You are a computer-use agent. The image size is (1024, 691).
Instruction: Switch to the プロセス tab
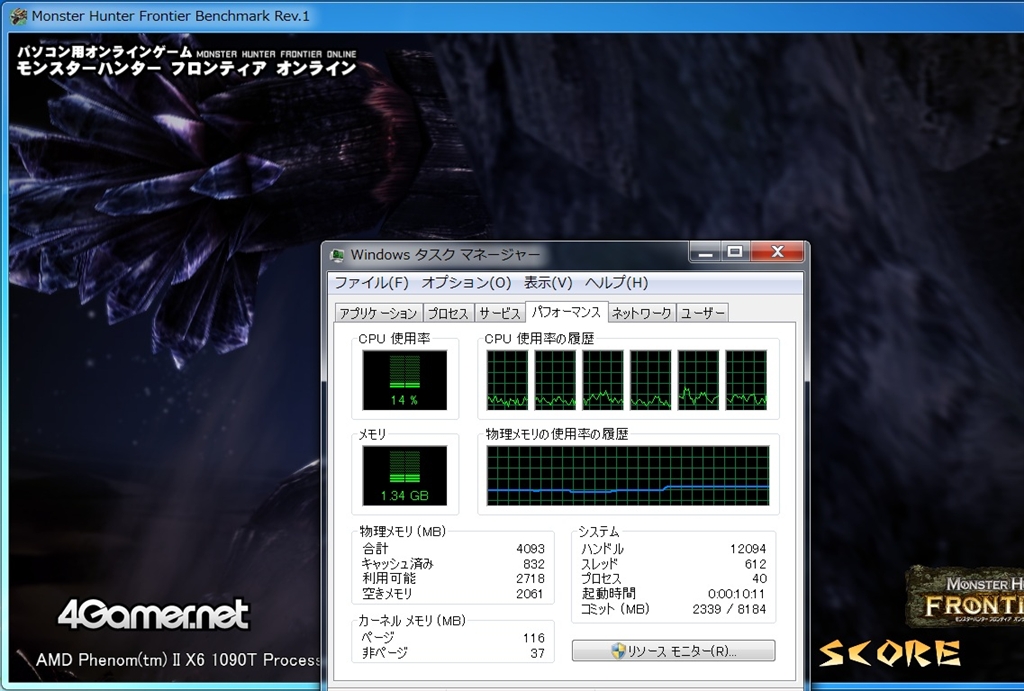pos(447,313)
